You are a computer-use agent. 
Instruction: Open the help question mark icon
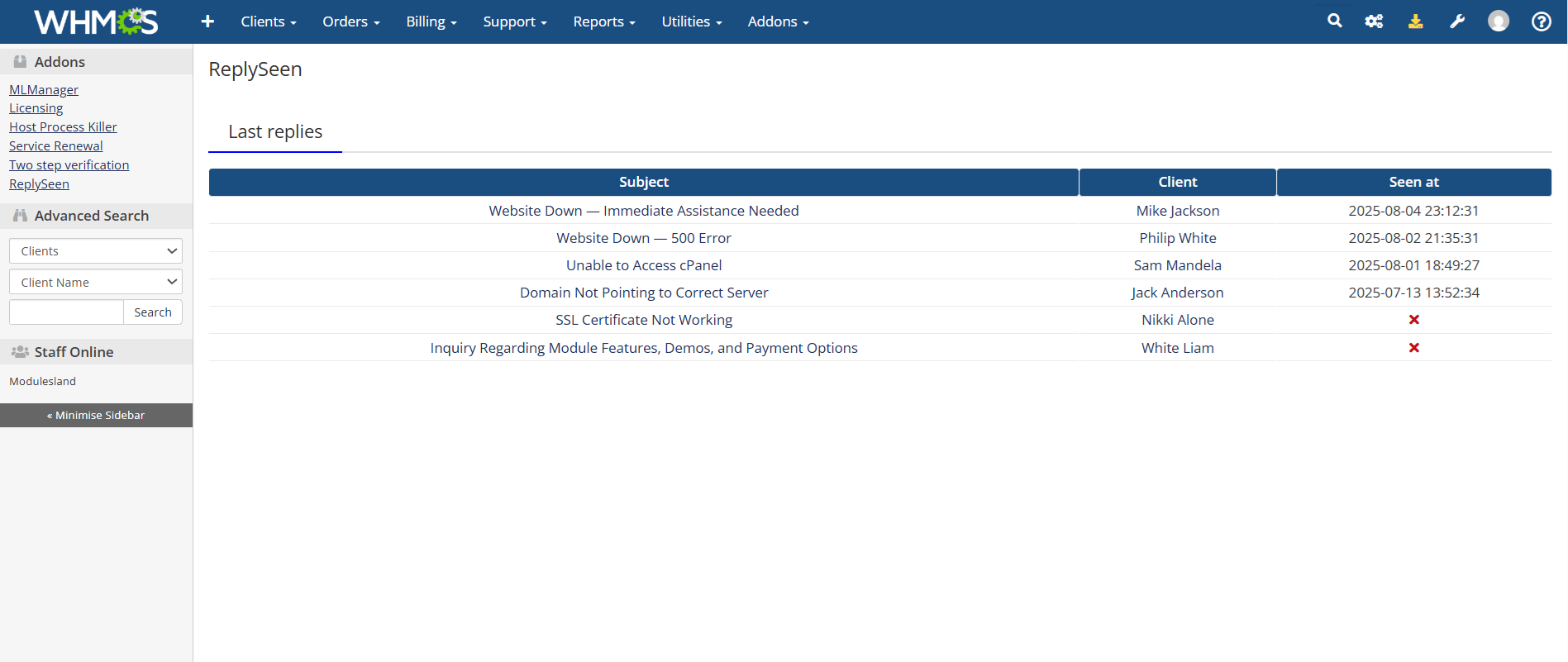(1542, 21)
